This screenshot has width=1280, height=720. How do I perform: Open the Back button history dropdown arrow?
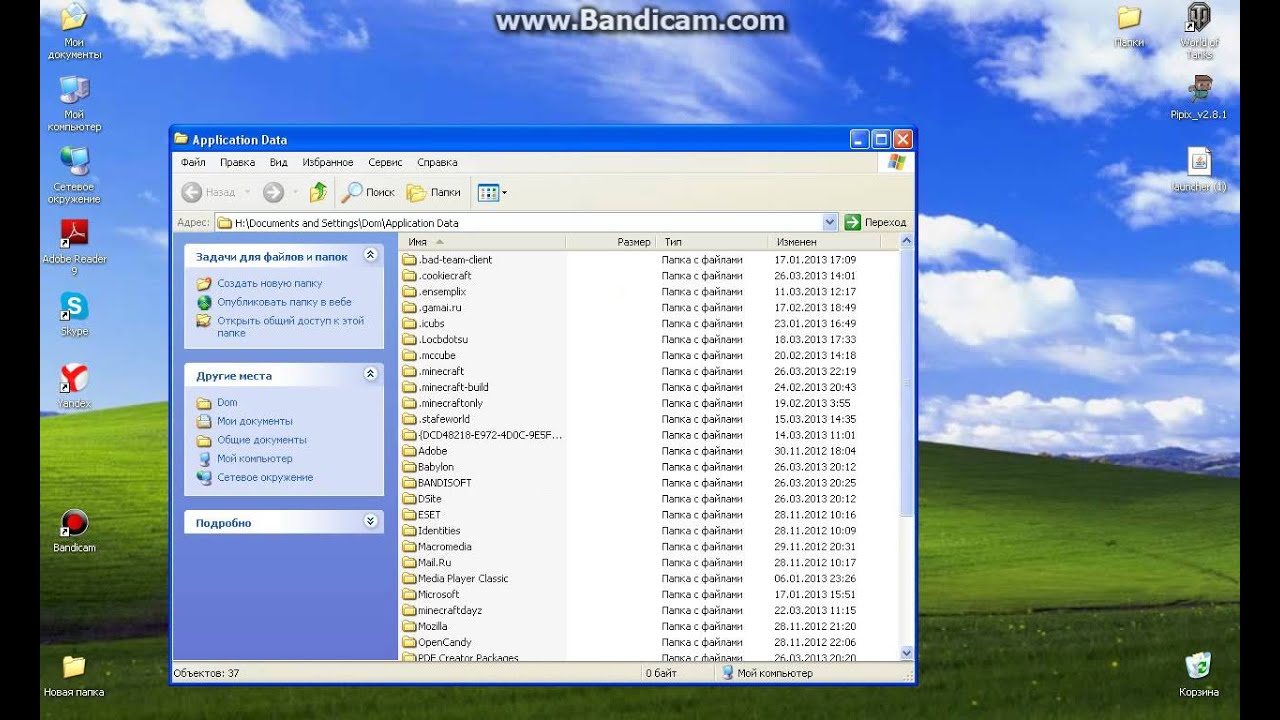click(x=247, y=192)
